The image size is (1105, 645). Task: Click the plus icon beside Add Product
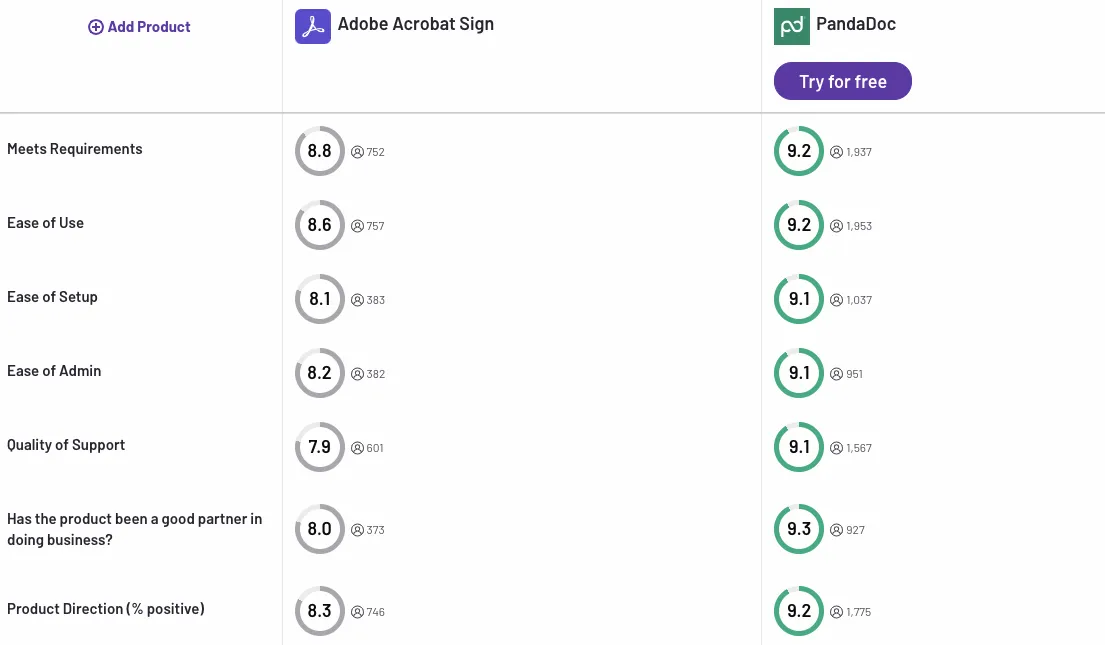(96, 27)
